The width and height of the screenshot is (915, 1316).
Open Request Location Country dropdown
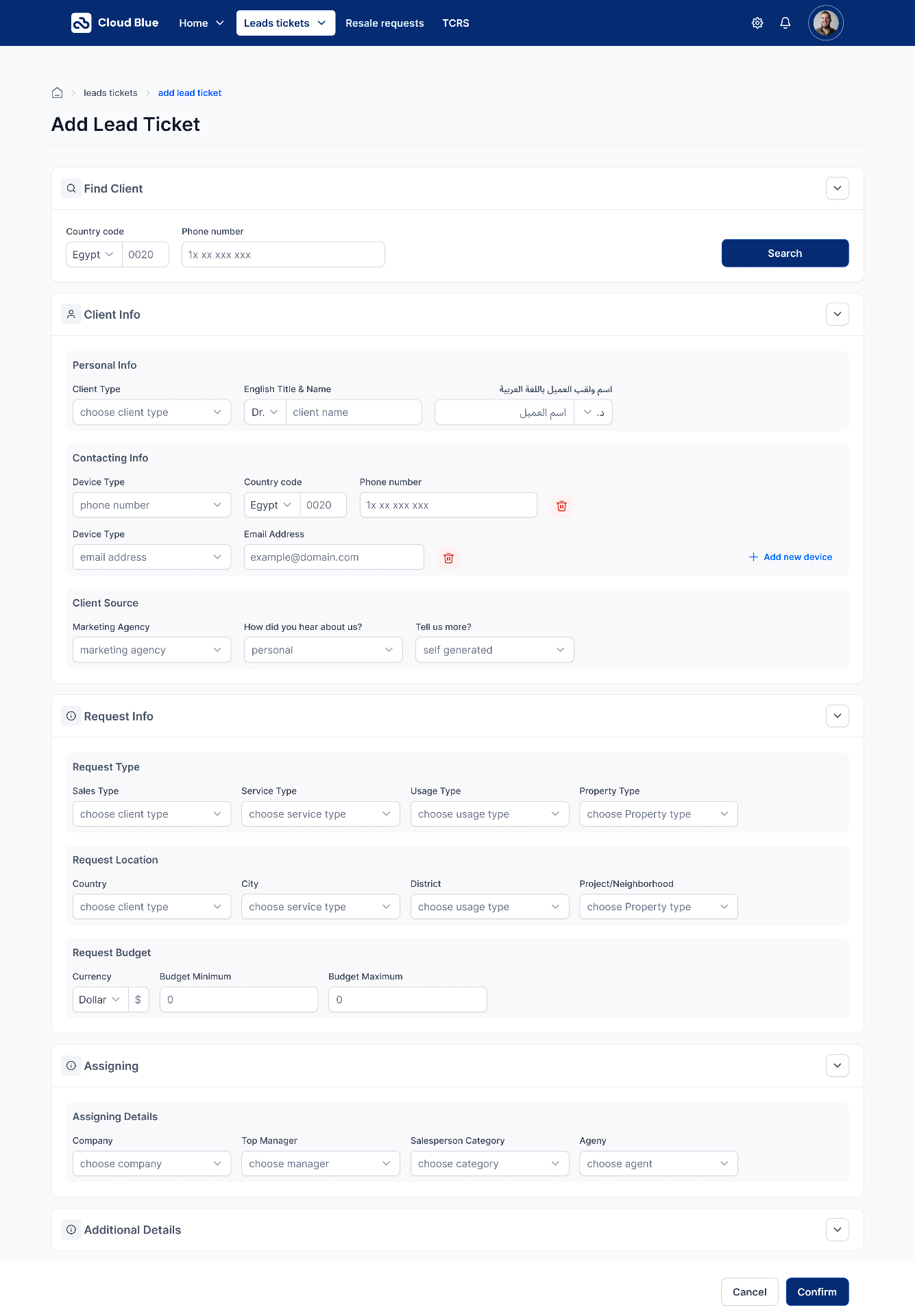click(x=151, y=907)
